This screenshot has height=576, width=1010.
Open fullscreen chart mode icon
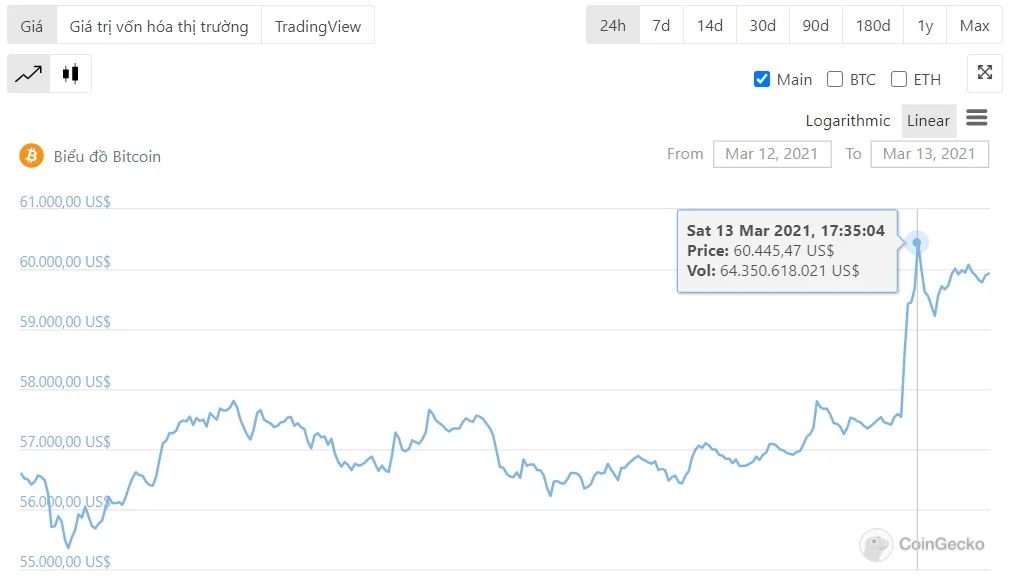[x=984, y=72]
